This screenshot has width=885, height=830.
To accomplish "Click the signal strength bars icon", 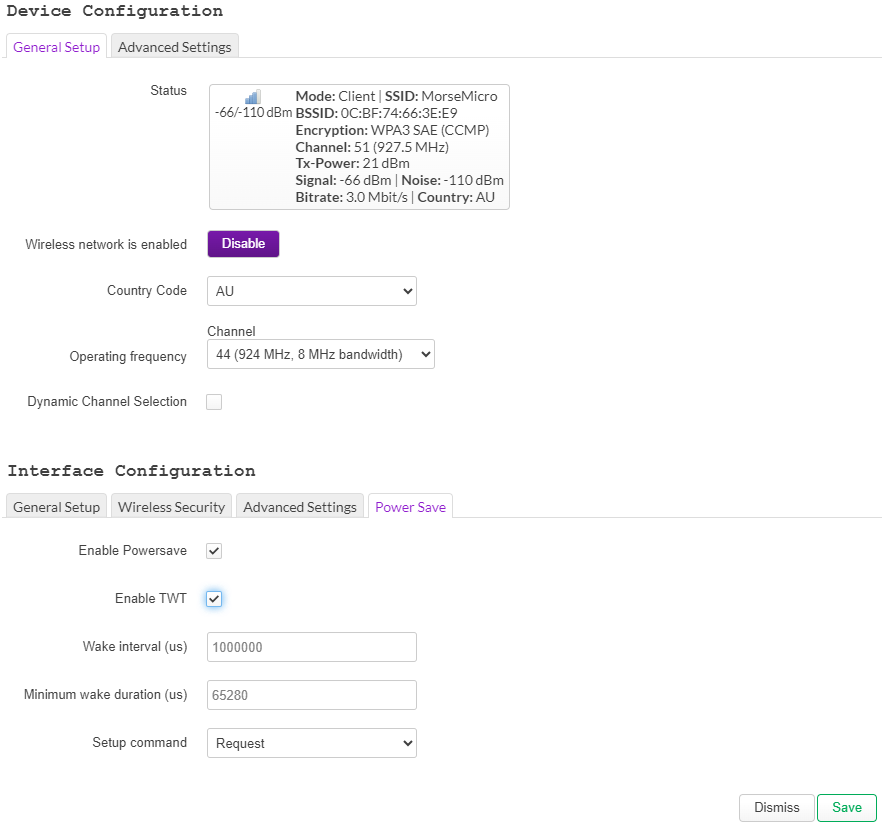I will point(253,97).
